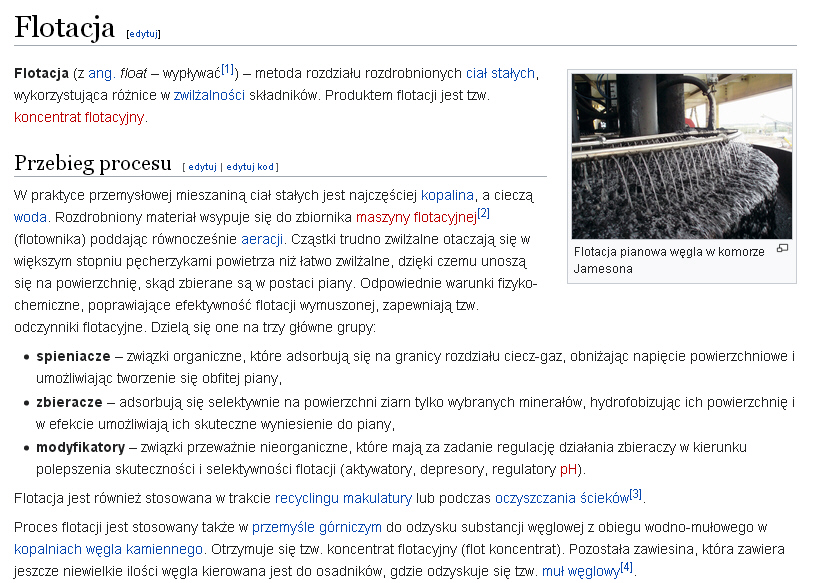Open the przemyśle górniczym link
The height and width of the screenshot is (583, 820).
[x=317, y=528]
